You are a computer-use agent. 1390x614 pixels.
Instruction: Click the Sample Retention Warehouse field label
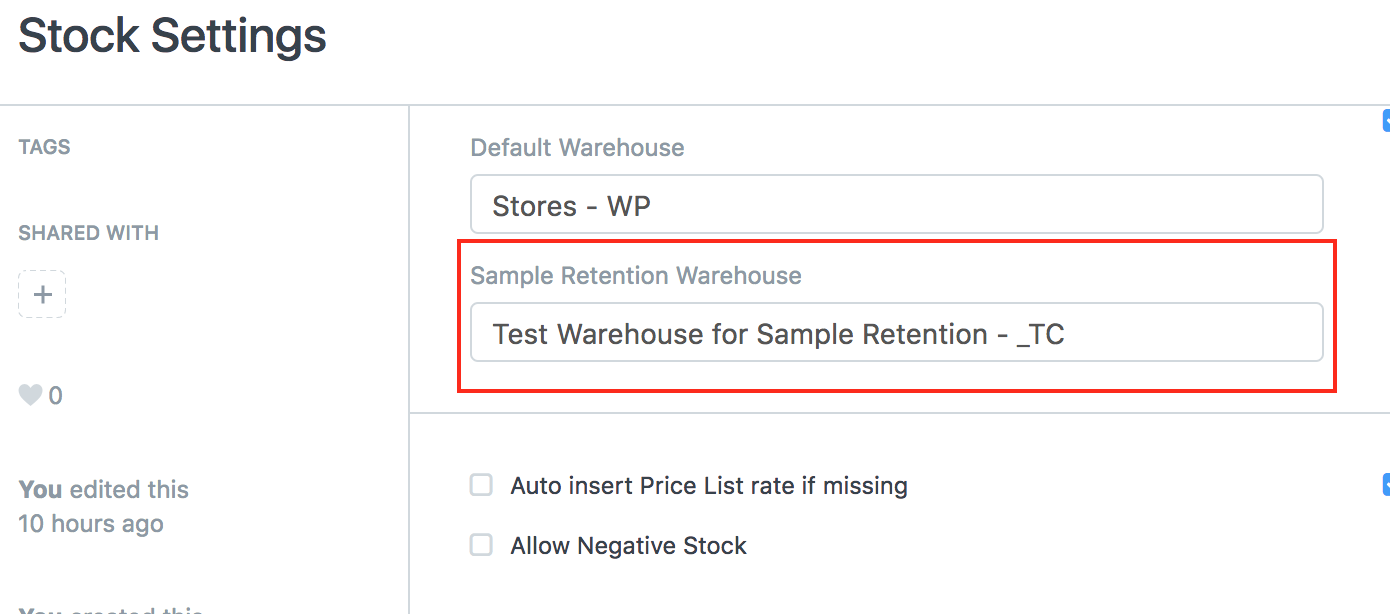[635, 276]
